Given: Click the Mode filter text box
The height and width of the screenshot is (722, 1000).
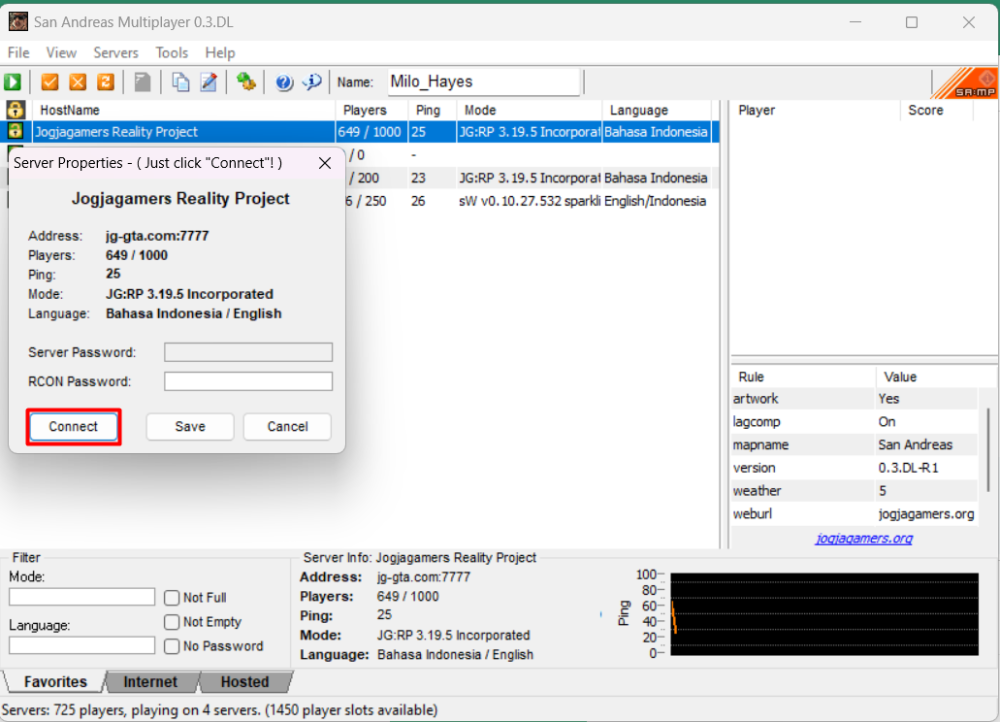Looking at the screenshot, I should (82, 597).
